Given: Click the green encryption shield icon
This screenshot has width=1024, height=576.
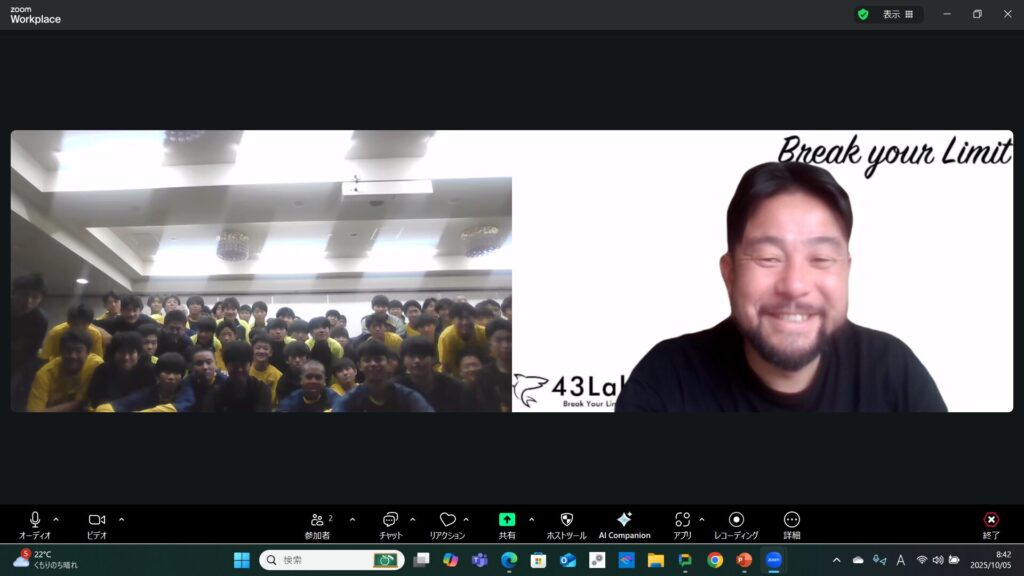Looking at the screenshot, I should [x=863, y=14].
